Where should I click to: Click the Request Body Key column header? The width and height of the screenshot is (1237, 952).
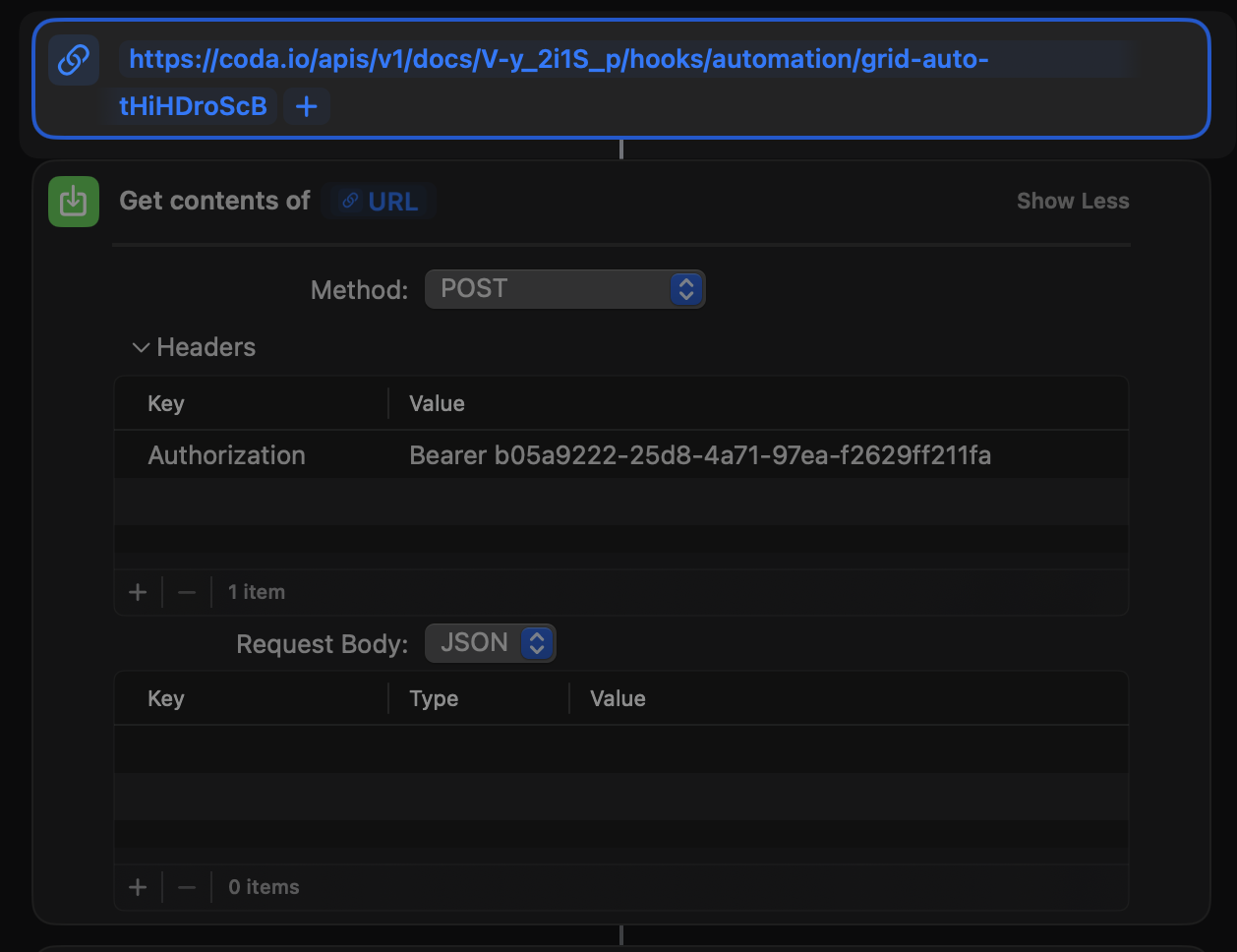pos(166,698)
